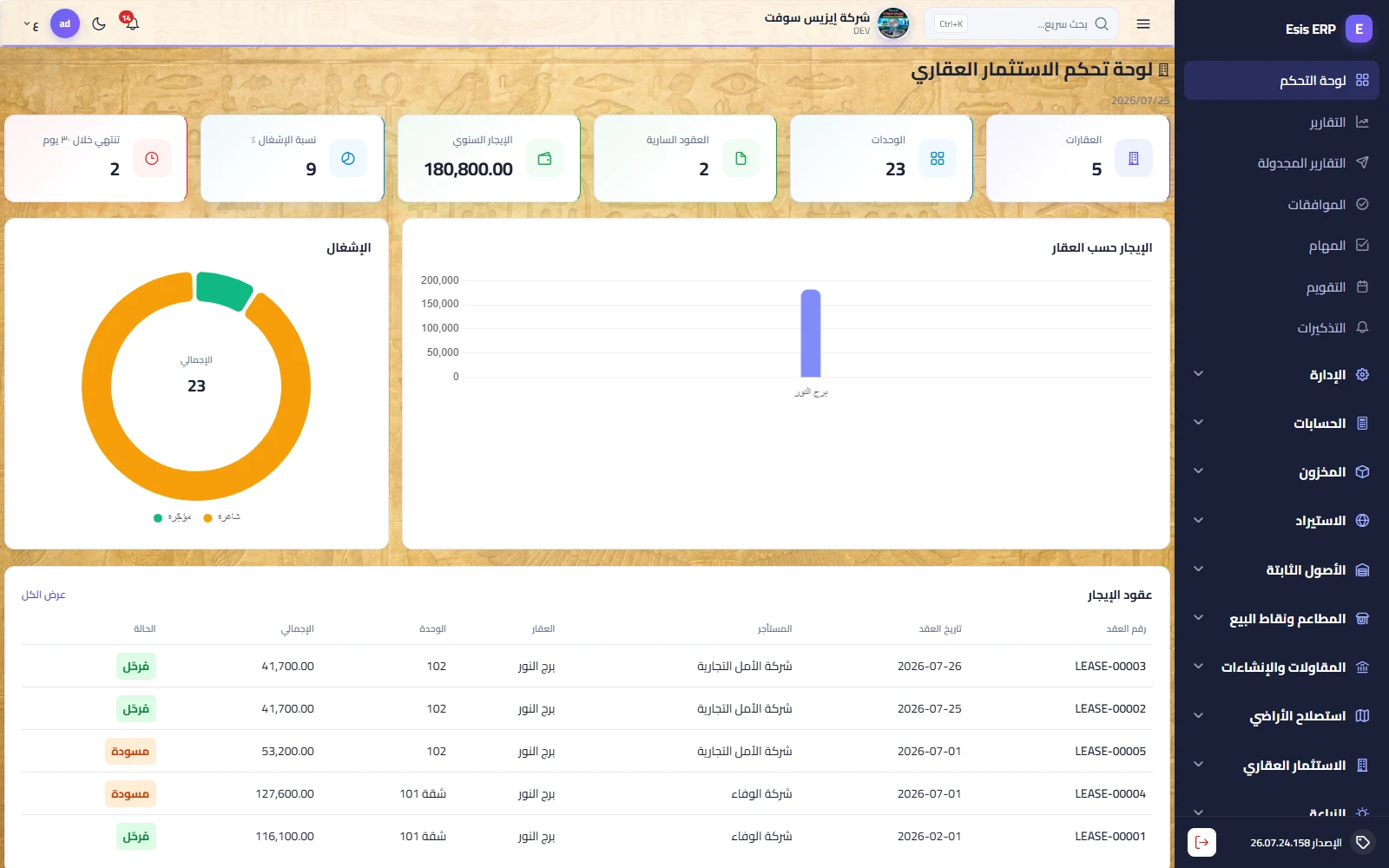
Task: Expand the الاستثمار العقاري chevron
Action: pos(1198,765)
